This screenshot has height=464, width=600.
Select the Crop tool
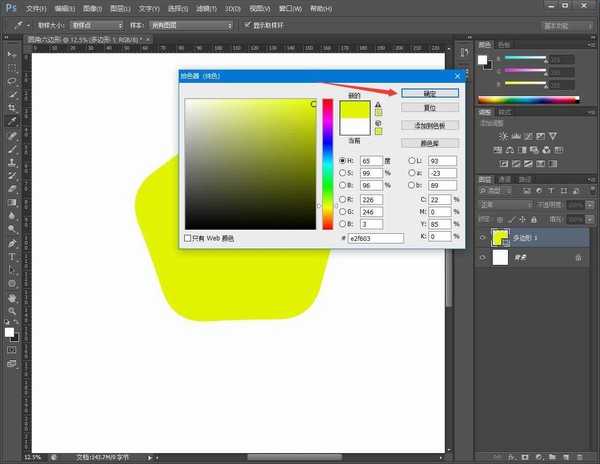[11, 107]
